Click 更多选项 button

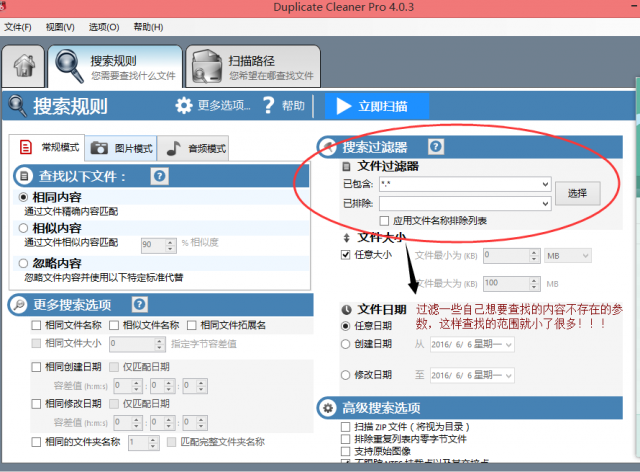[213, 106]
